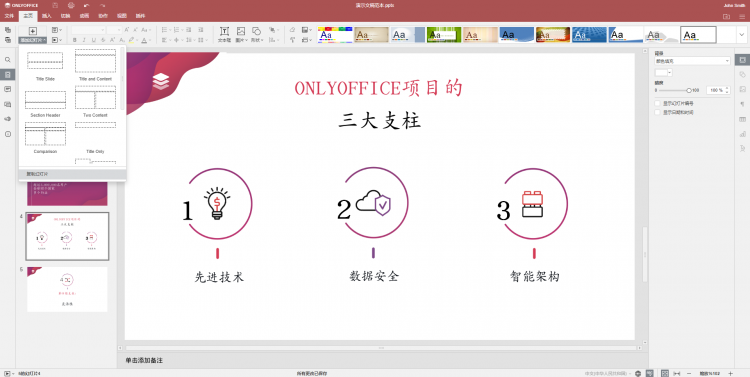The image size is (750, 377).
Task: Zoom in with the plus button
Action: (730, 373)
